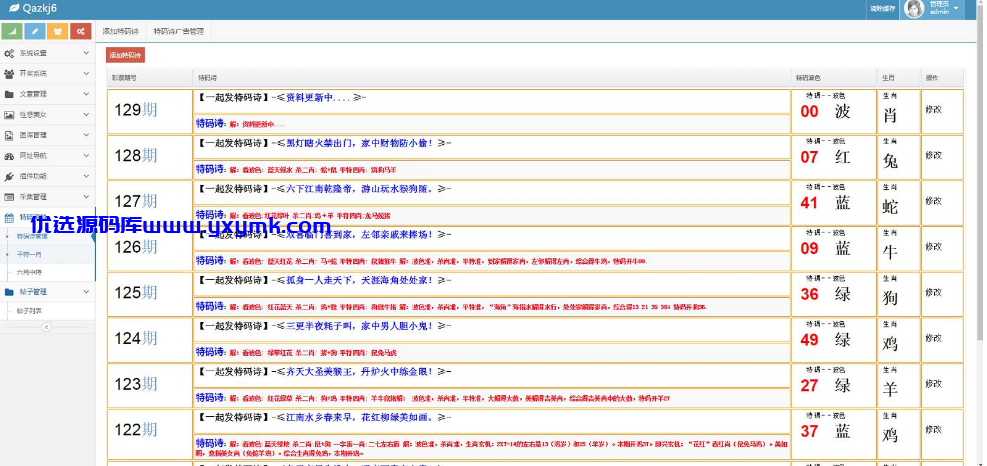Expand the 网址导航 menu chevron
Viewport: 987px width, 466px height.
pyautogui.click(x=86, y=156)
